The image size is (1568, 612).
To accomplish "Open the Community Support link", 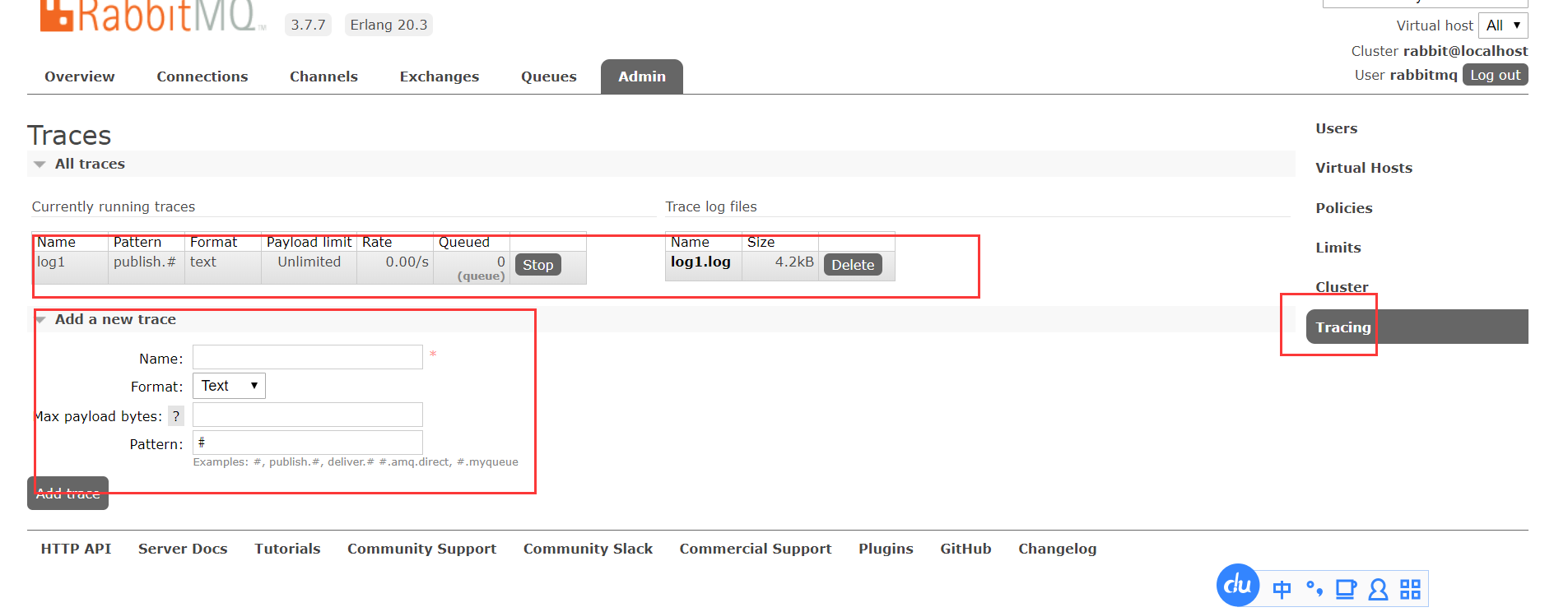I will pos(421,549).
